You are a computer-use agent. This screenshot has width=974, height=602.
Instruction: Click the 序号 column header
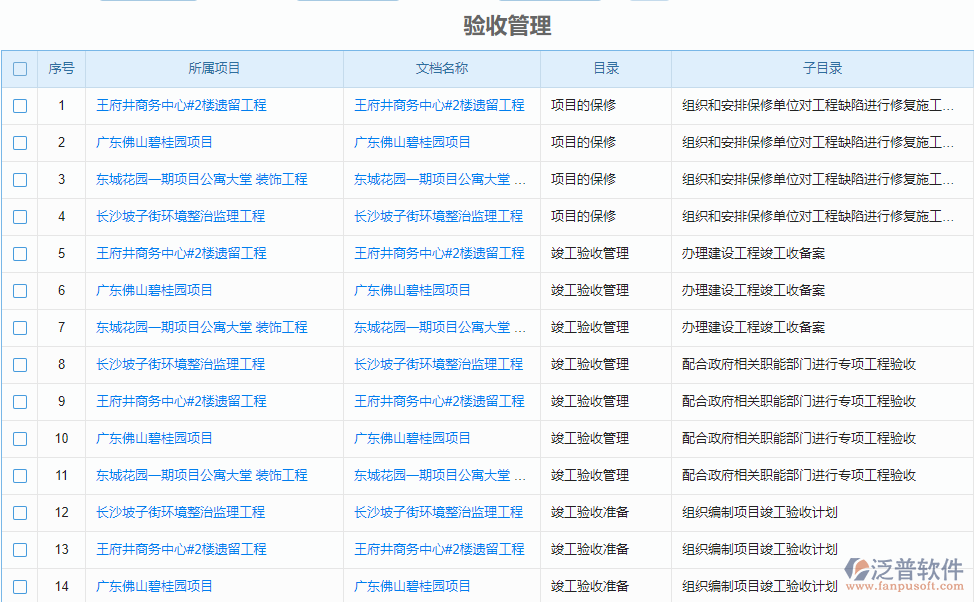pos(61,68)
